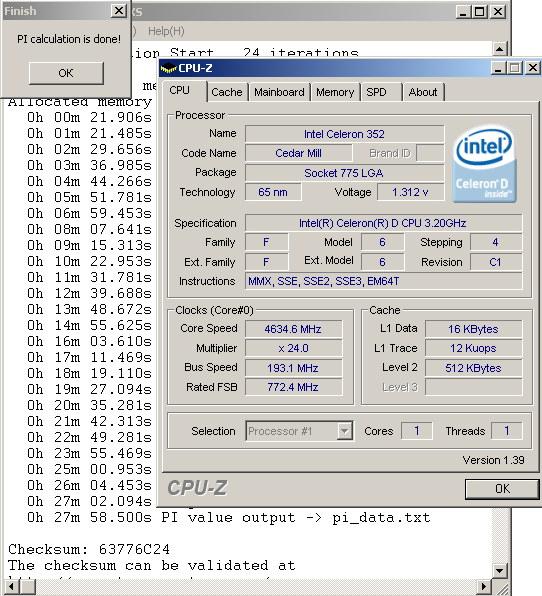Close the Super PI window
This screenshot has width=542, height=596.
498,12
